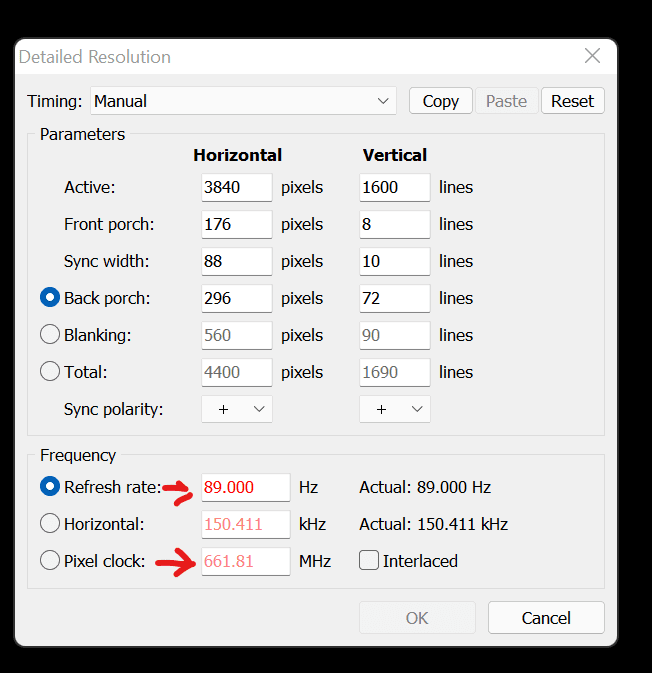This screenshot has width=652, height=673.
Task: Open the horizontal Sync polarity dropdown
Action: [237, 409]
